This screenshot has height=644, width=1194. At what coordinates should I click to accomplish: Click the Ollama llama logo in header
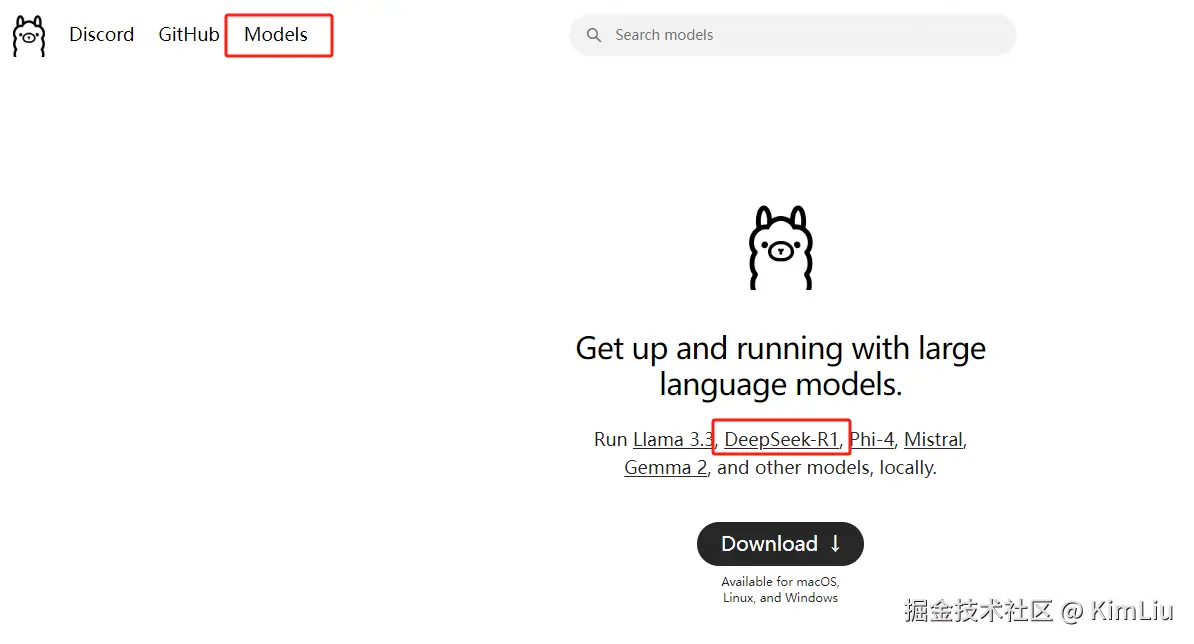click(x=29, y=35)
